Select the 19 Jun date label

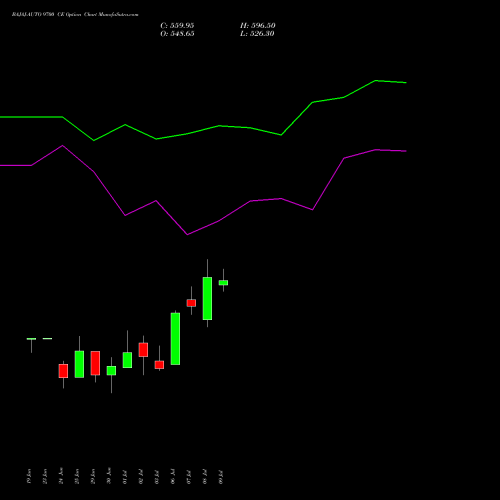(x=29, y=476)
